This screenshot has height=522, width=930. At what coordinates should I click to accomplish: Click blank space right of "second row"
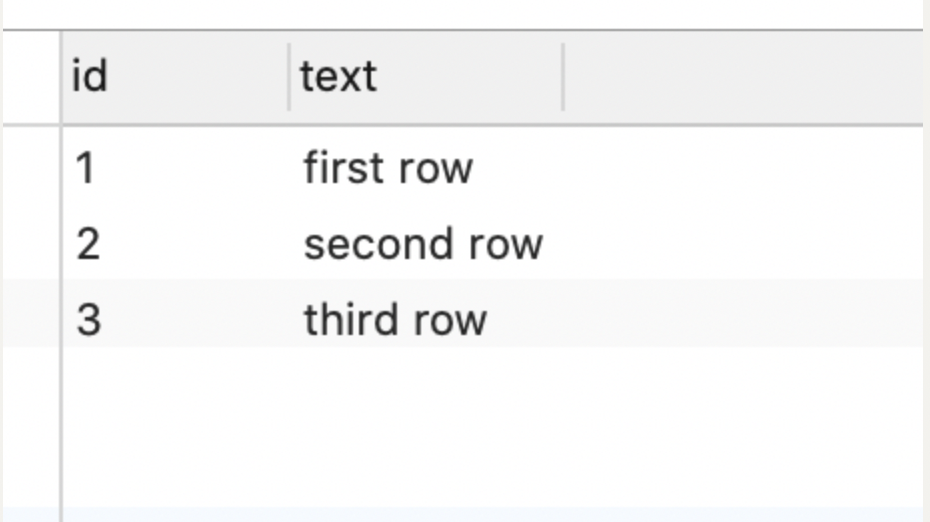click(743, 244)
